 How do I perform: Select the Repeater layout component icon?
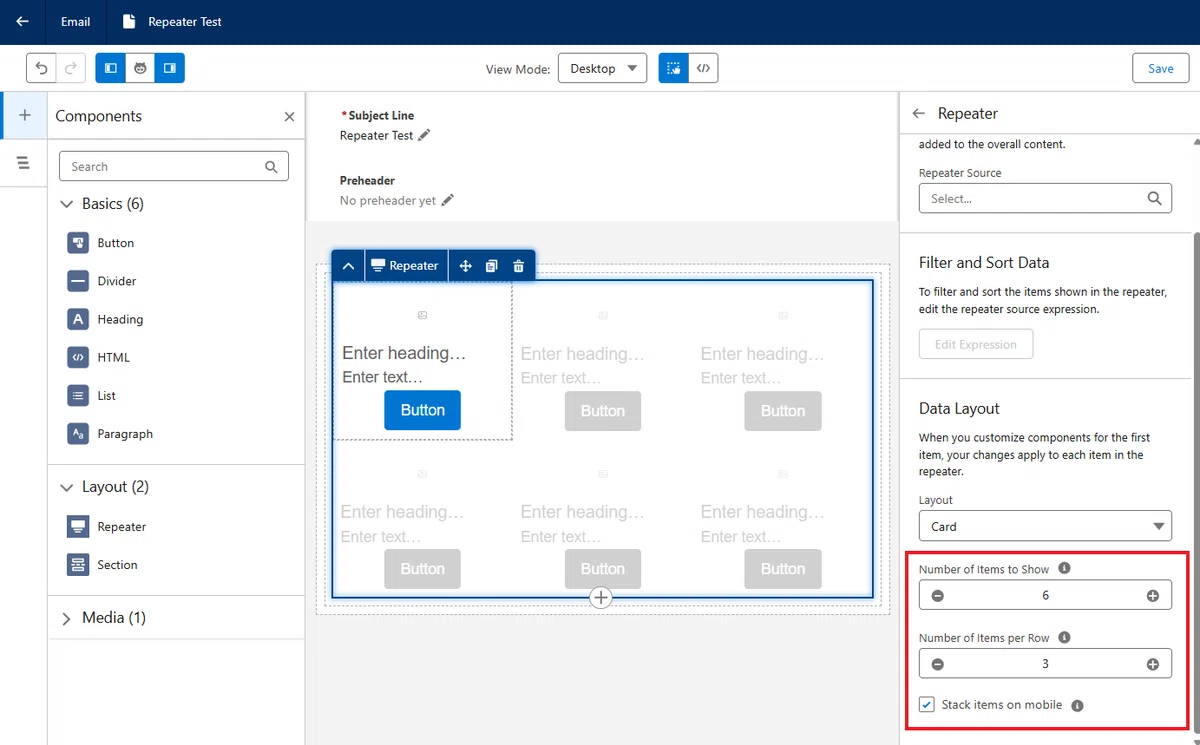(78, 527)
